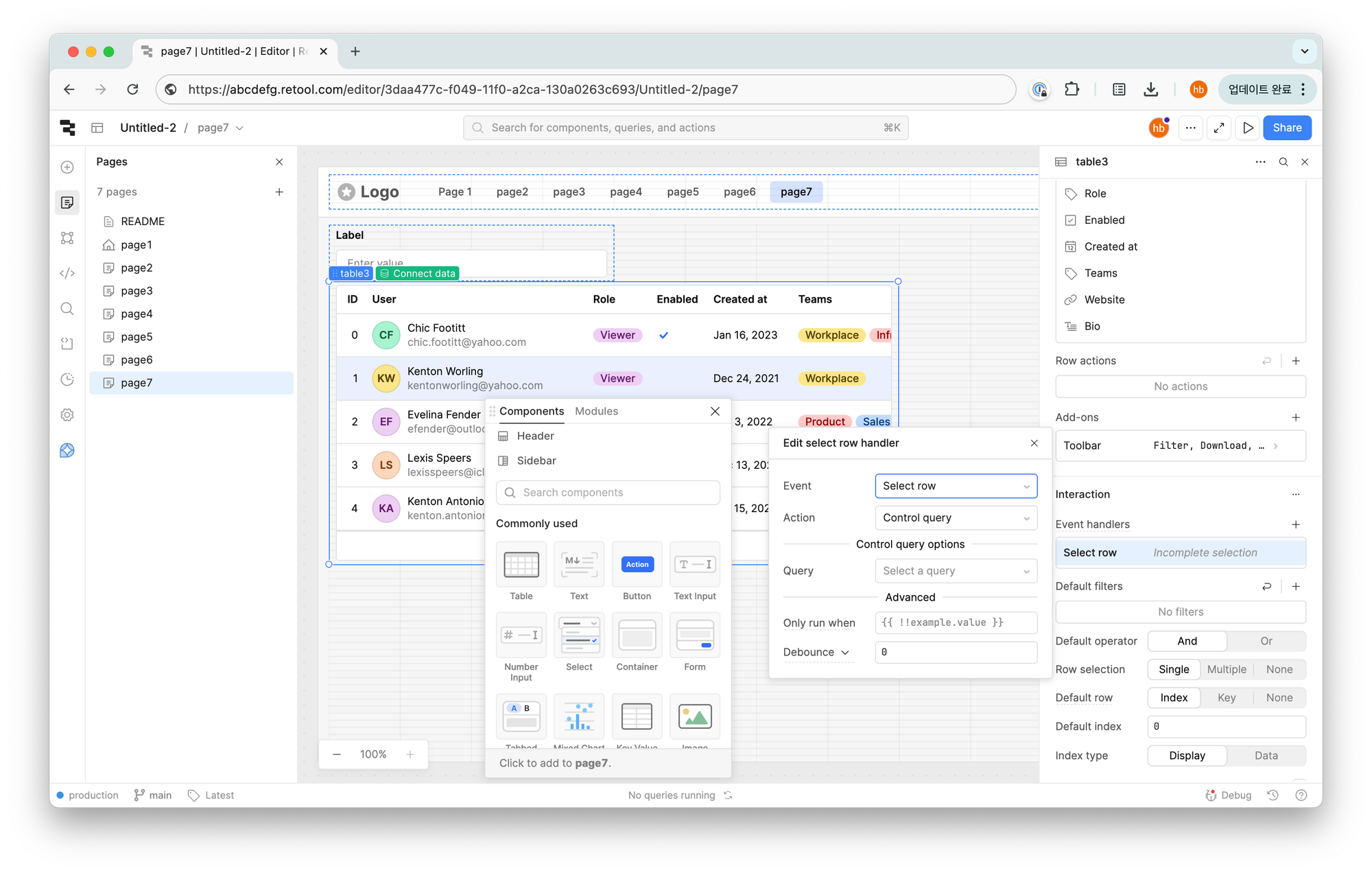Set default operator to Or
This screenshot has width=1372, height=873.
tap(1266, 641)
